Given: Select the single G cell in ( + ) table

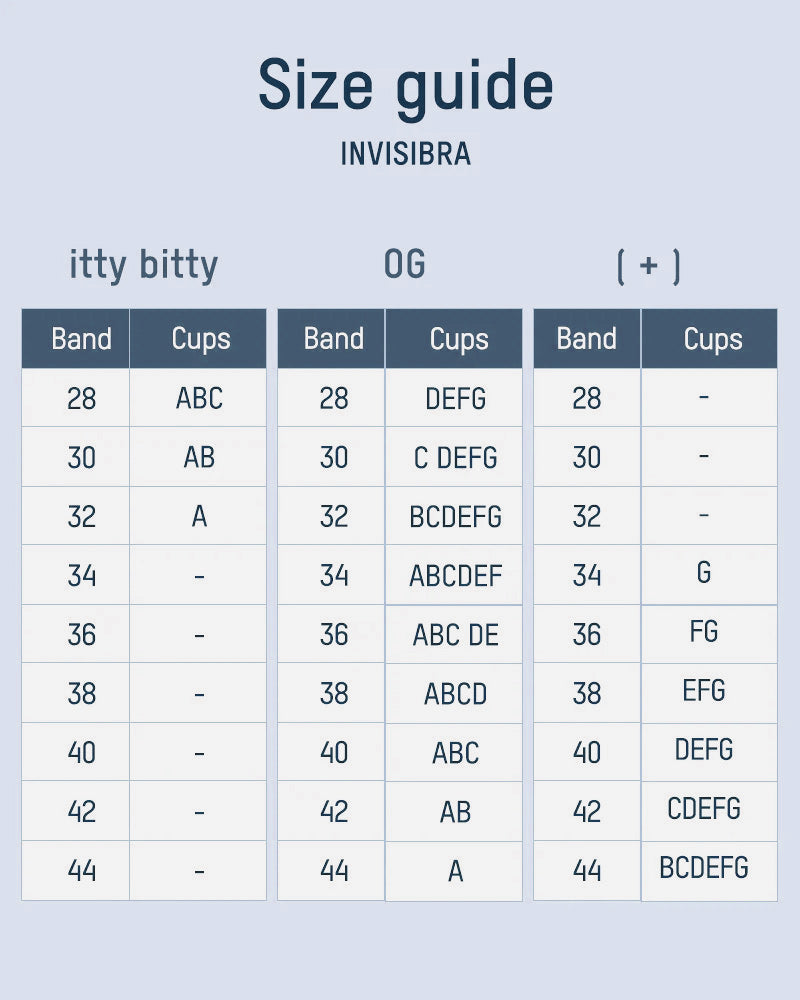Looking at the screenshot, I should point(704,573).
